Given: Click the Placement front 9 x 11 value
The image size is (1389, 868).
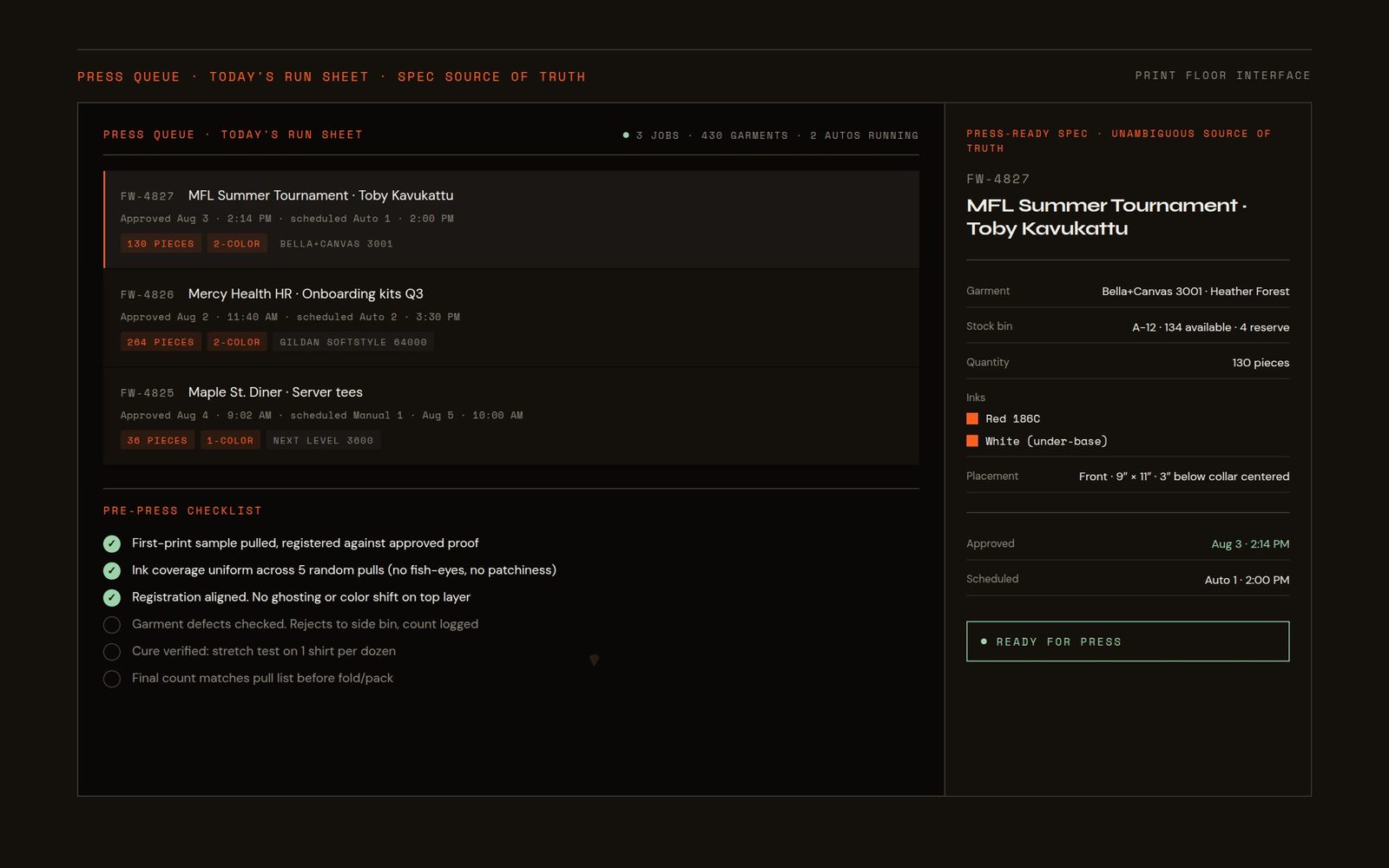Looking at the screenshot, I should click(x=1184, y=477).
